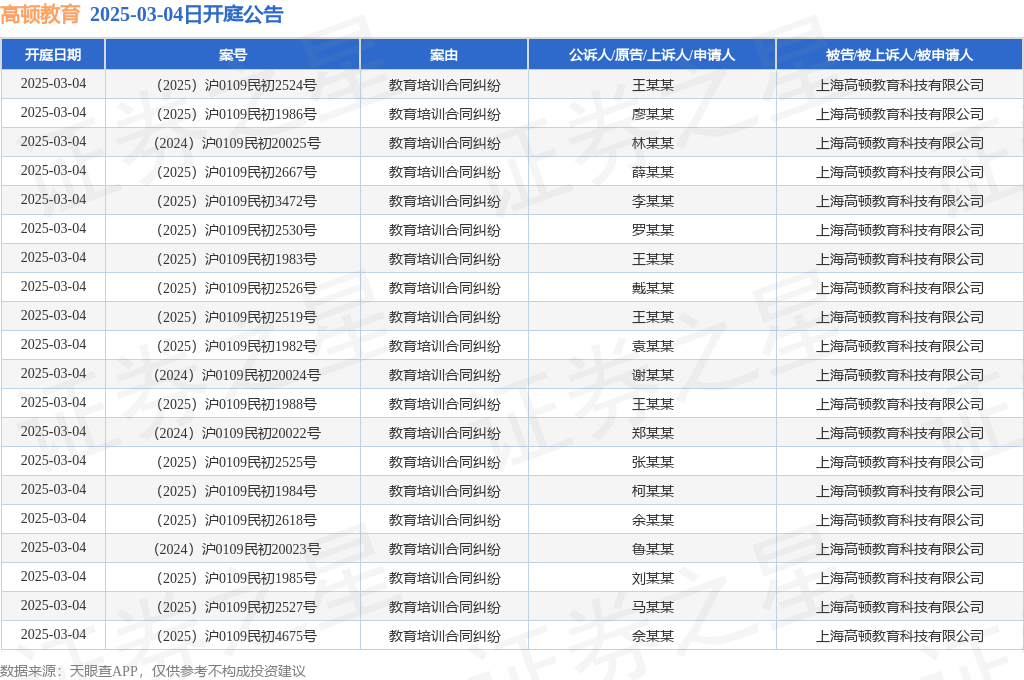Select case number (2025)沪0109民初1984号
Screen dimensions: 1024x680
pyautogui.click(x=236, y=491)
